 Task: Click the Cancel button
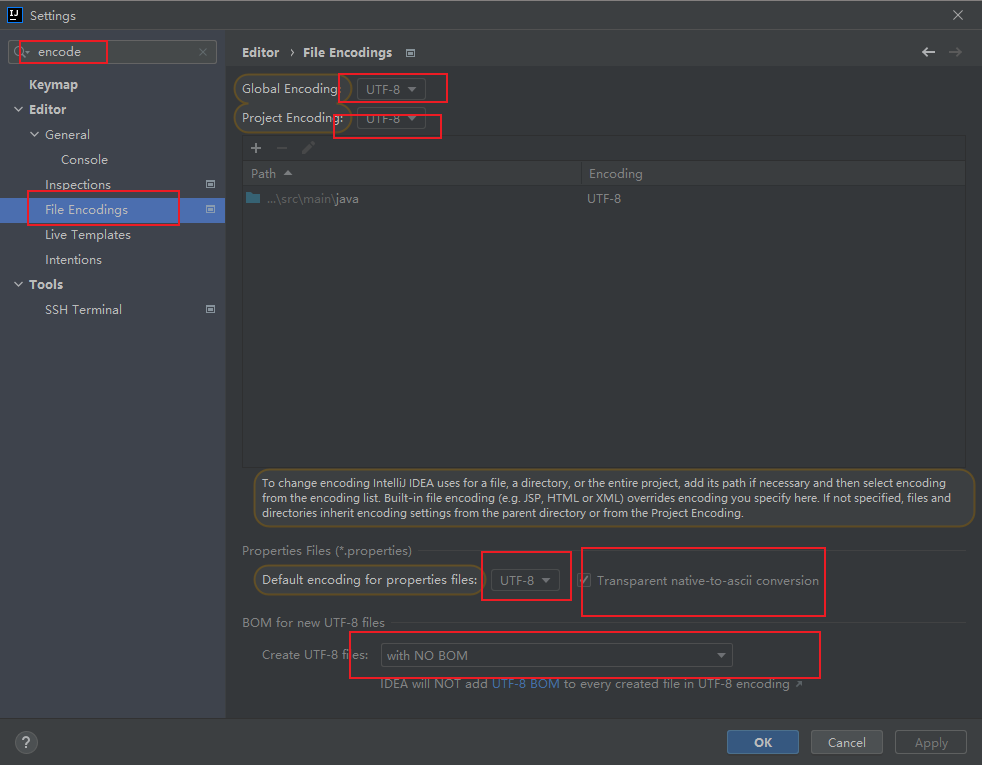847,742
